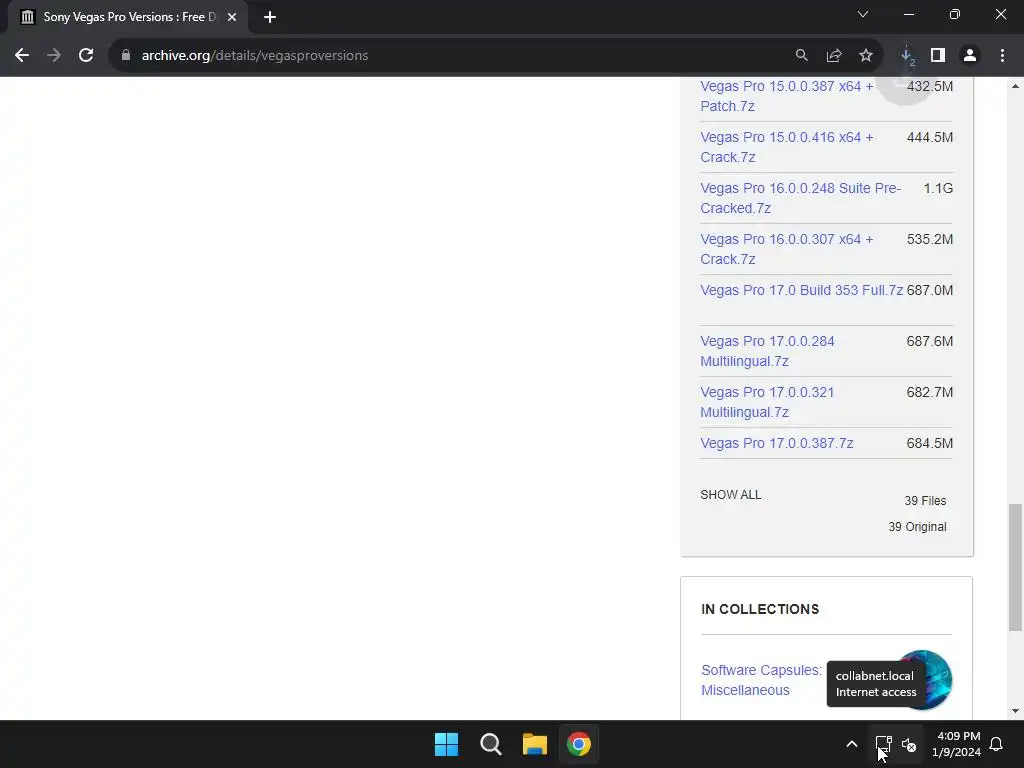Screen dimensions: 1024x768
Task: Open the clock and calendar flyout
Action: point(957,744)
